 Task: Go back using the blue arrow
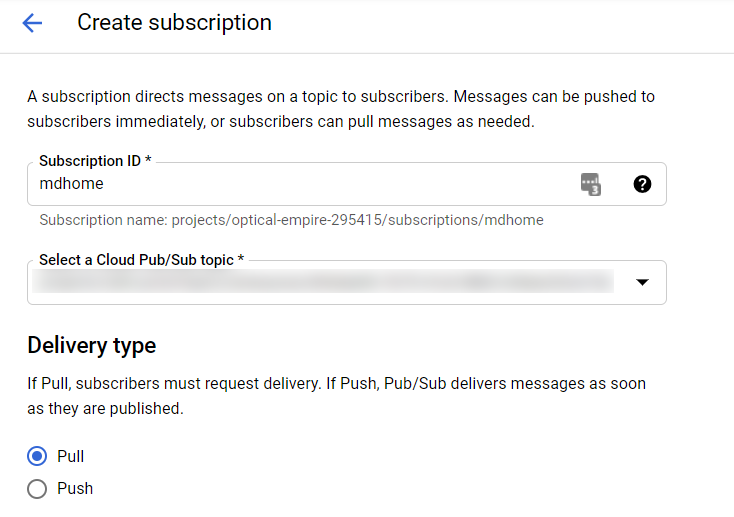click(x=32, y=23)
